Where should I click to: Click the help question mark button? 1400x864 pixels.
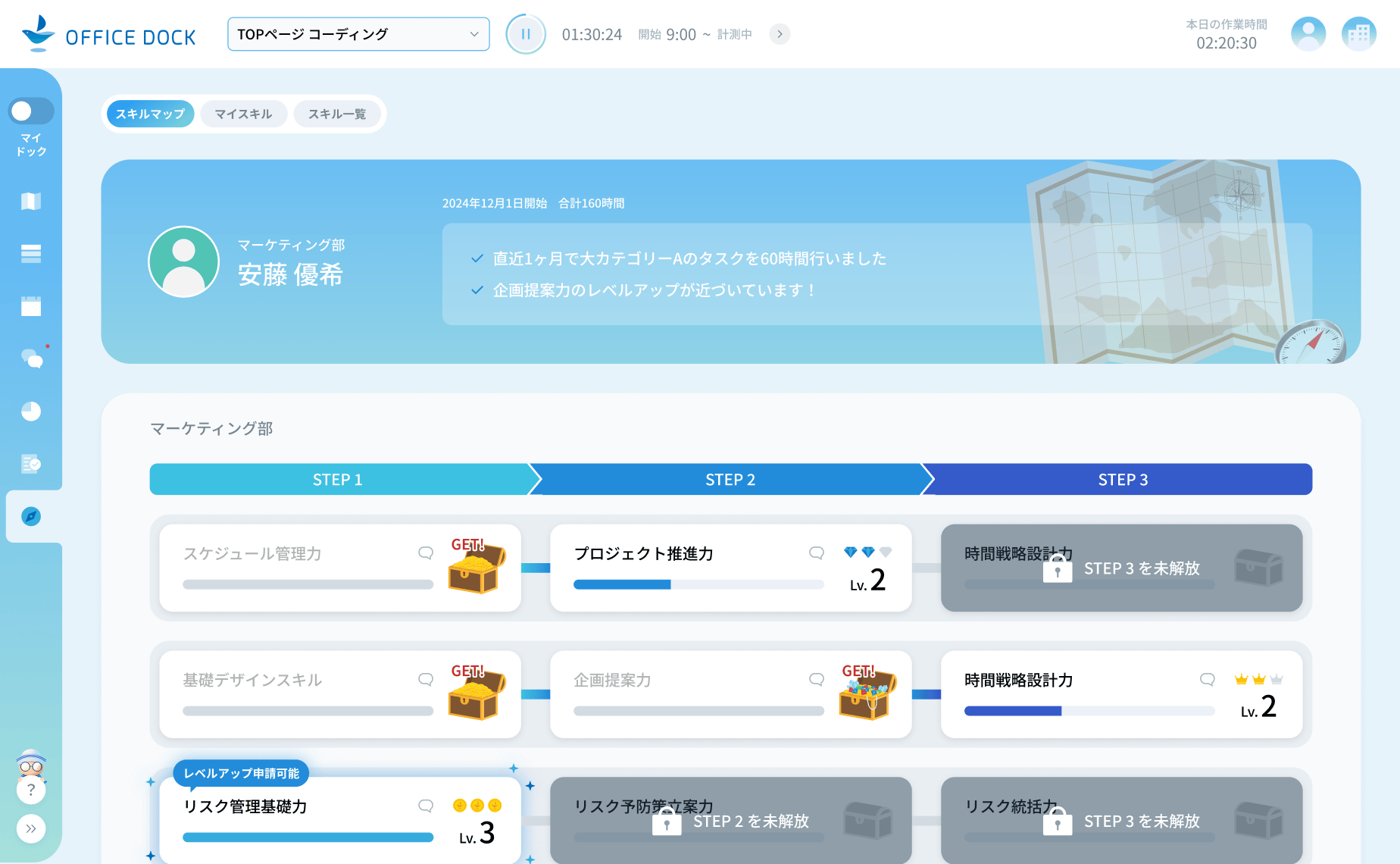tap(31, 790)
